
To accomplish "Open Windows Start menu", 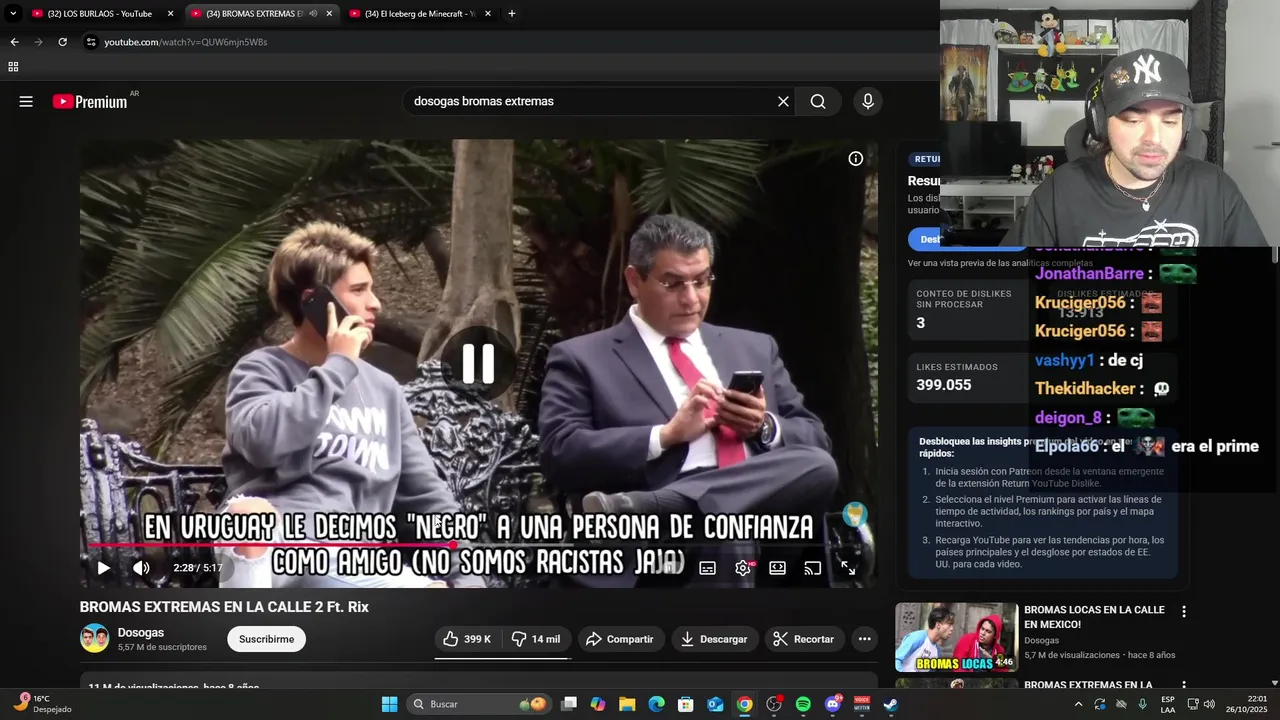I will pyautogui.click(x=389, y=704).
